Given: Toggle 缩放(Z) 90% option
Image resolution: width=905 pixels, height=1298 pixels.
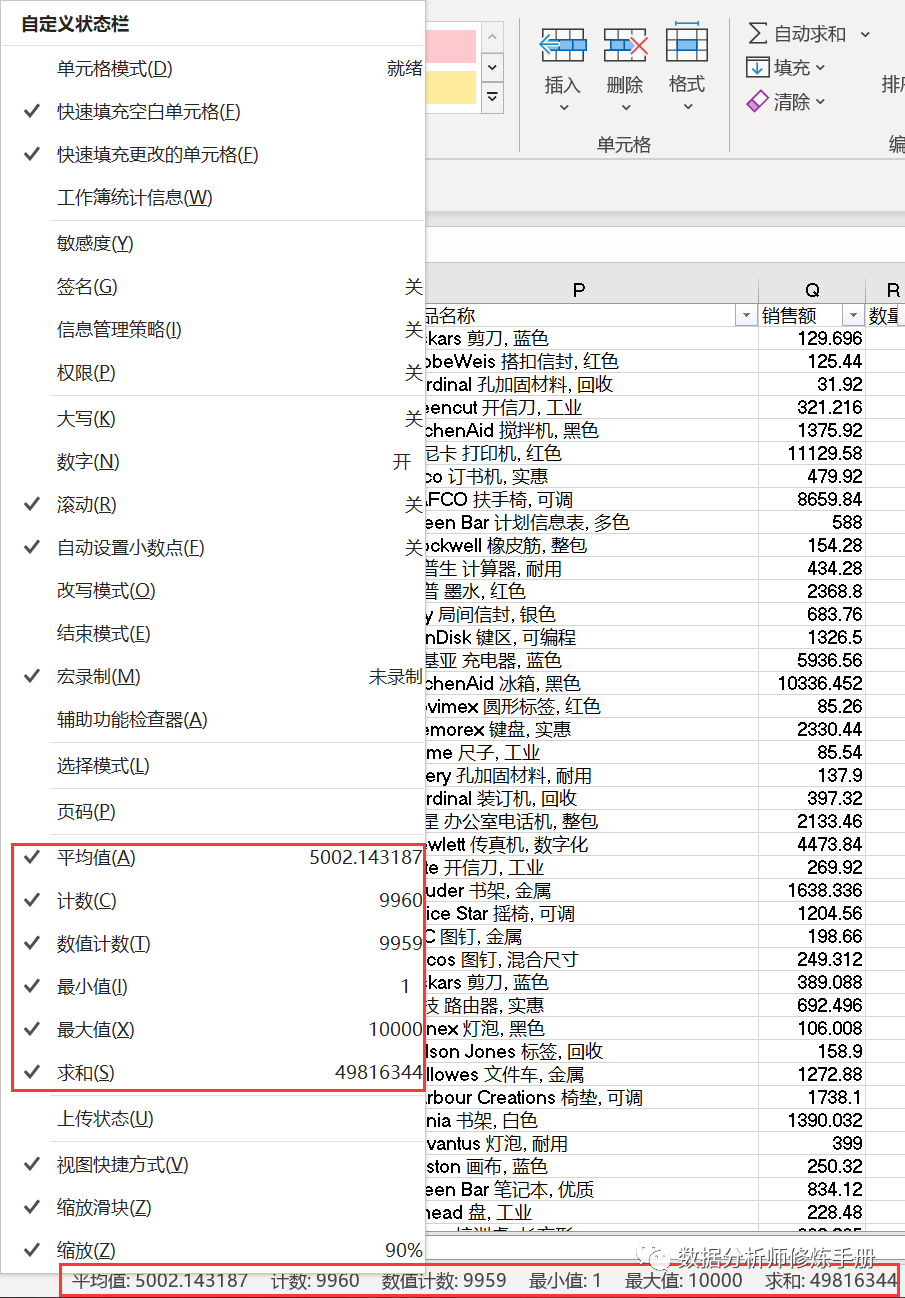Looking at the screenshot, I should pyautogui.click(x=213, y=1251).
